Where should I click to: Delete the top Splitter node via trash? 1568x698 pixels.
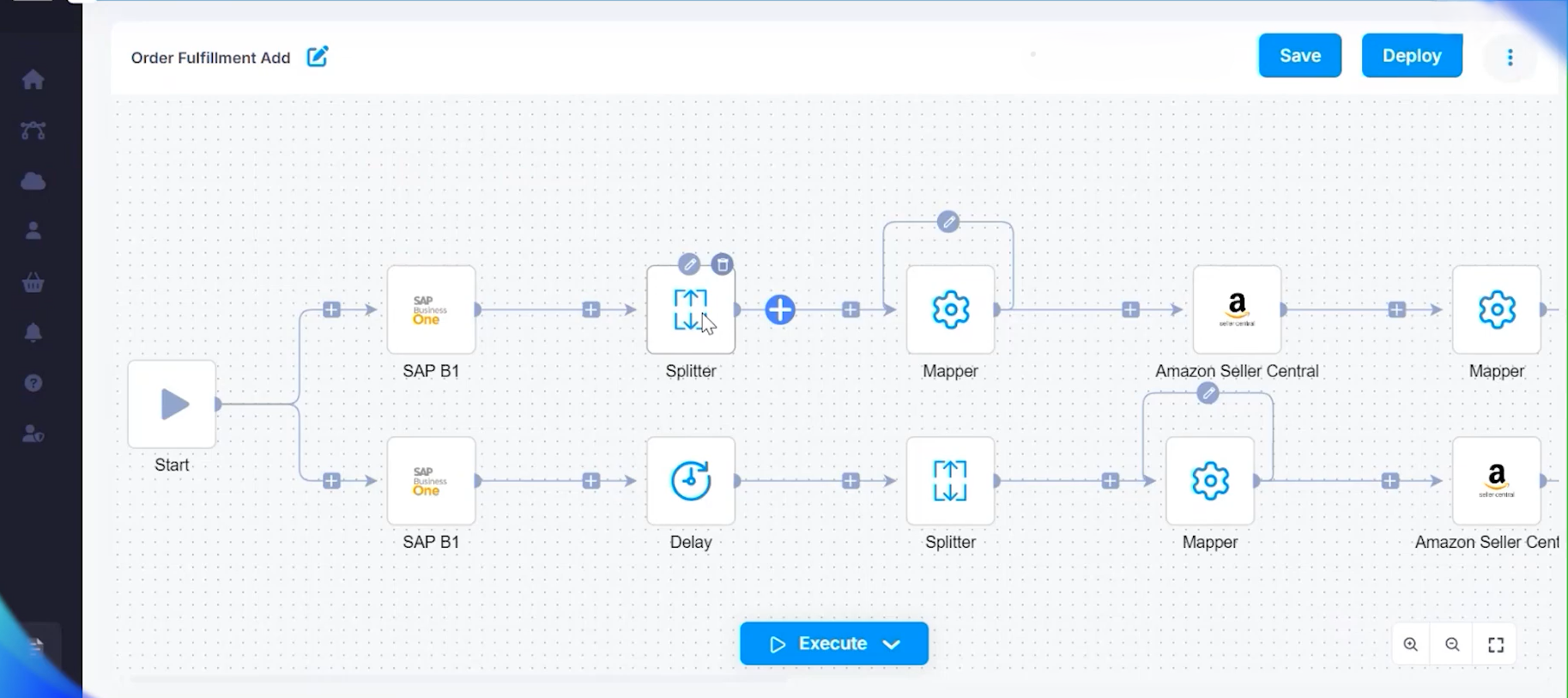click(x=723, y=264)
